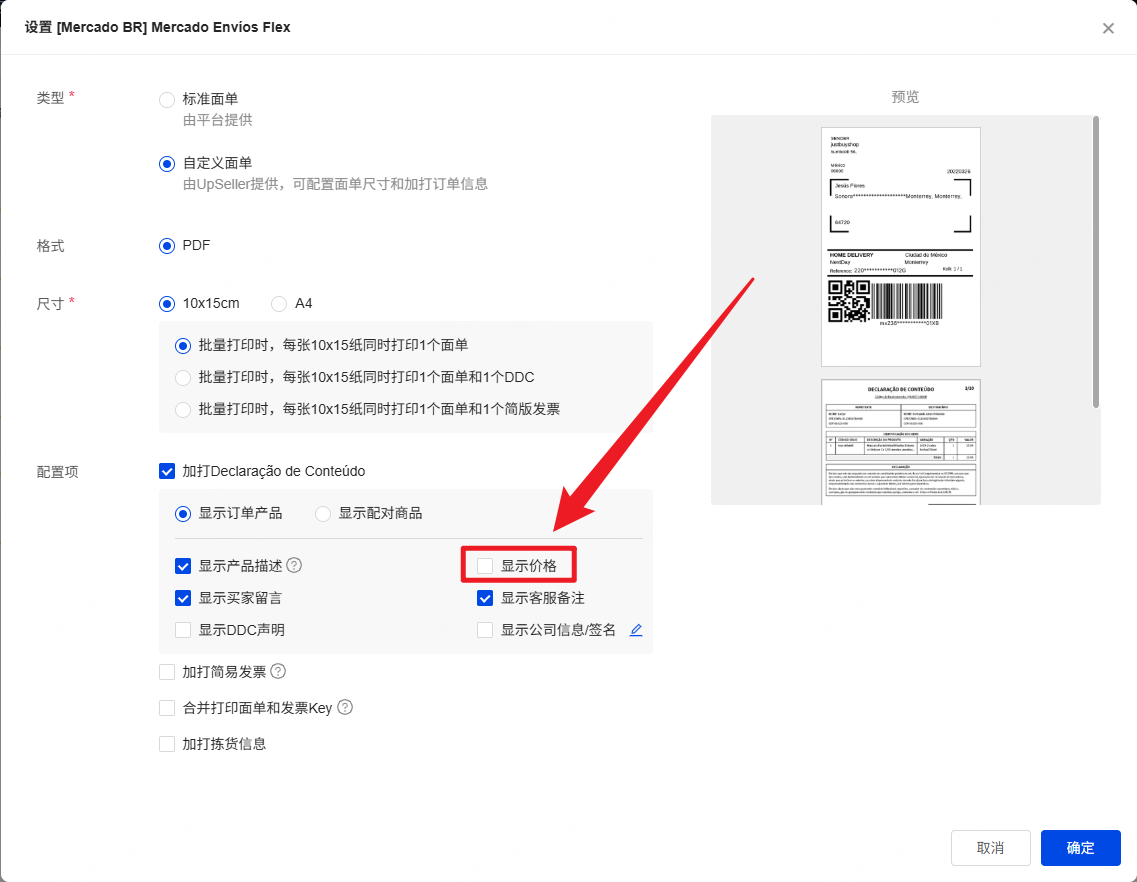Tick the 加打拣货信息 checkbox
The width and height of the screenshot is (1137, 882).
click(167, 744)
